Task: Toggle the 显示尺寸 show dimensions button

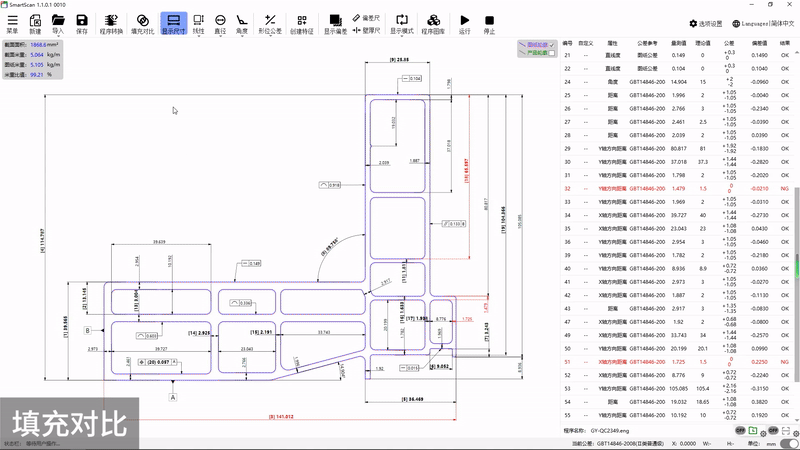Action: [x=174, y=23]
